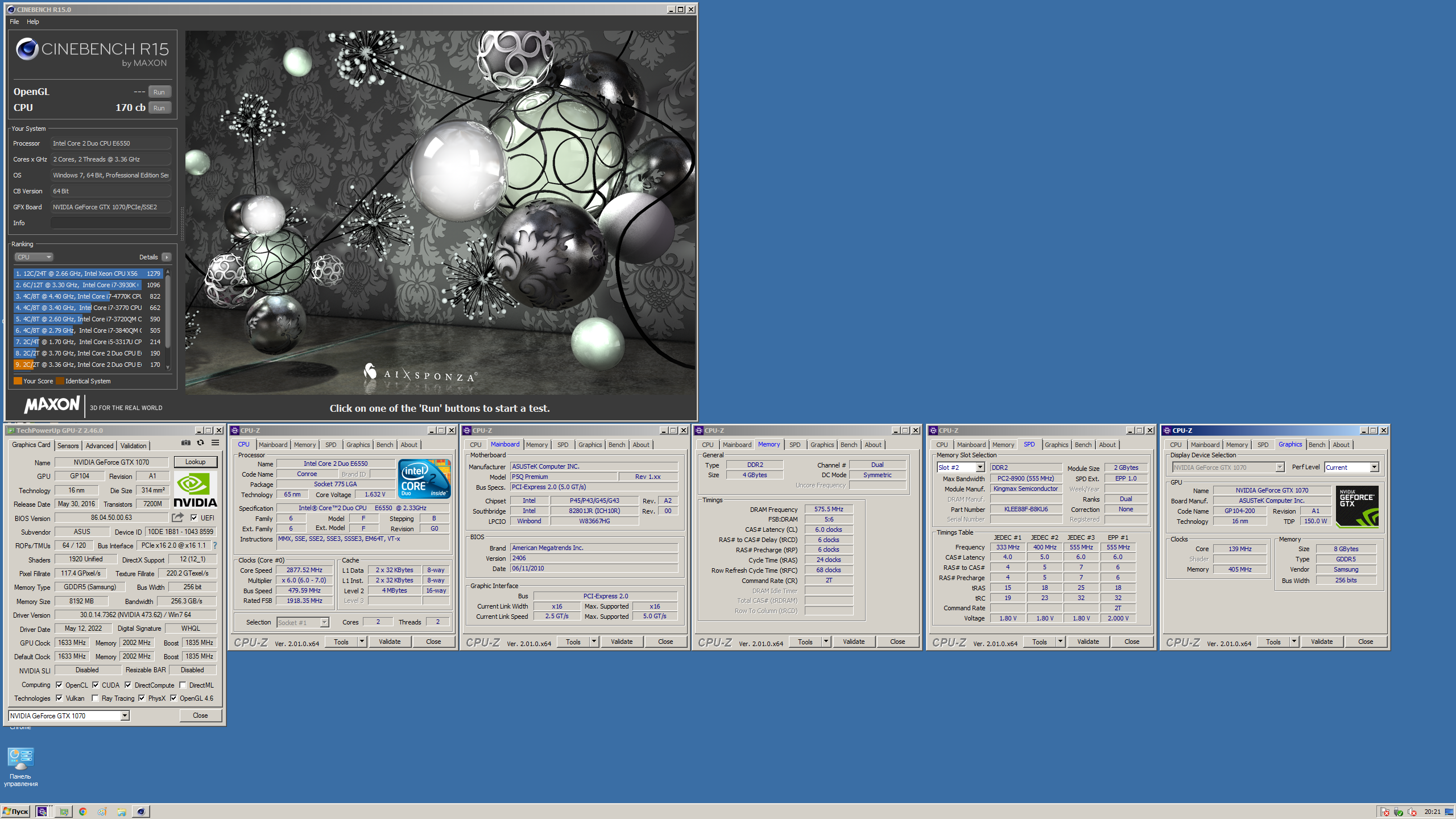
Task: Run the OpenGL test in Cinebench
Action: coord(159,92)
